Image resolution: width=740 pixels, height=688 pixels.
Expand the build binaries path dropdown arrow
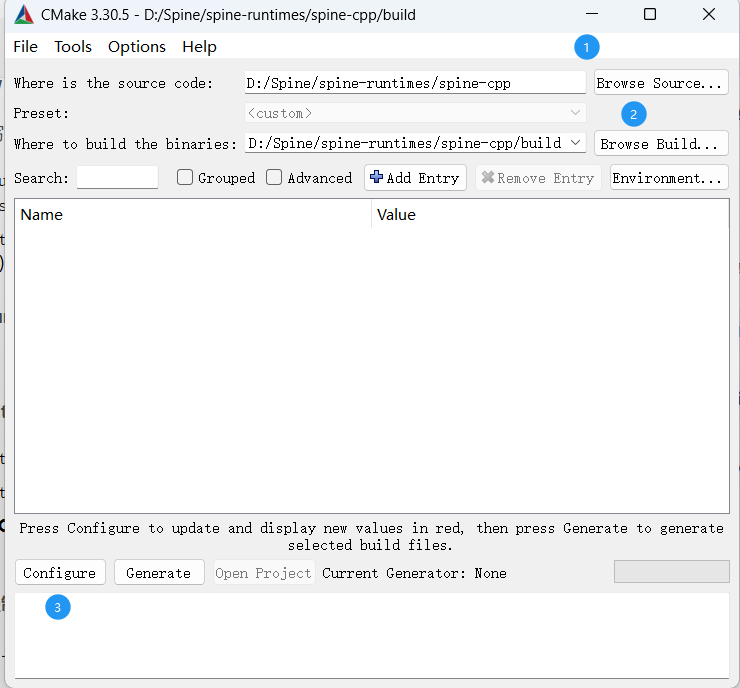point(575,143)
